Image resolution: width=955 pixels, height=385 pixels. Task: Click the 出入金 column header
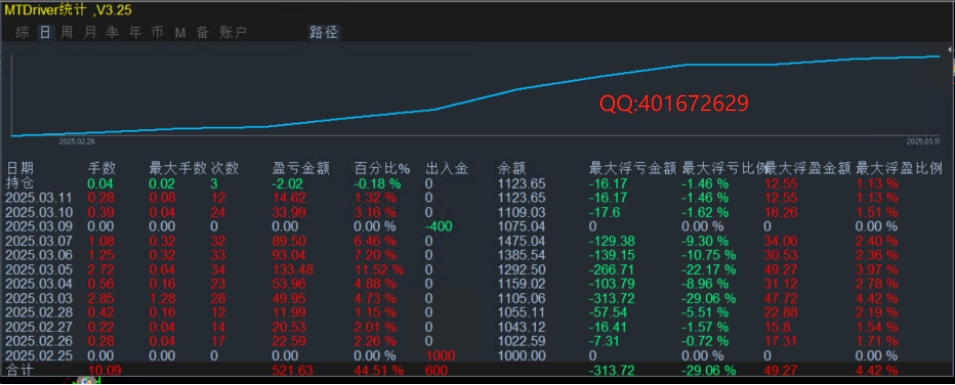click(x=446, y=168)
